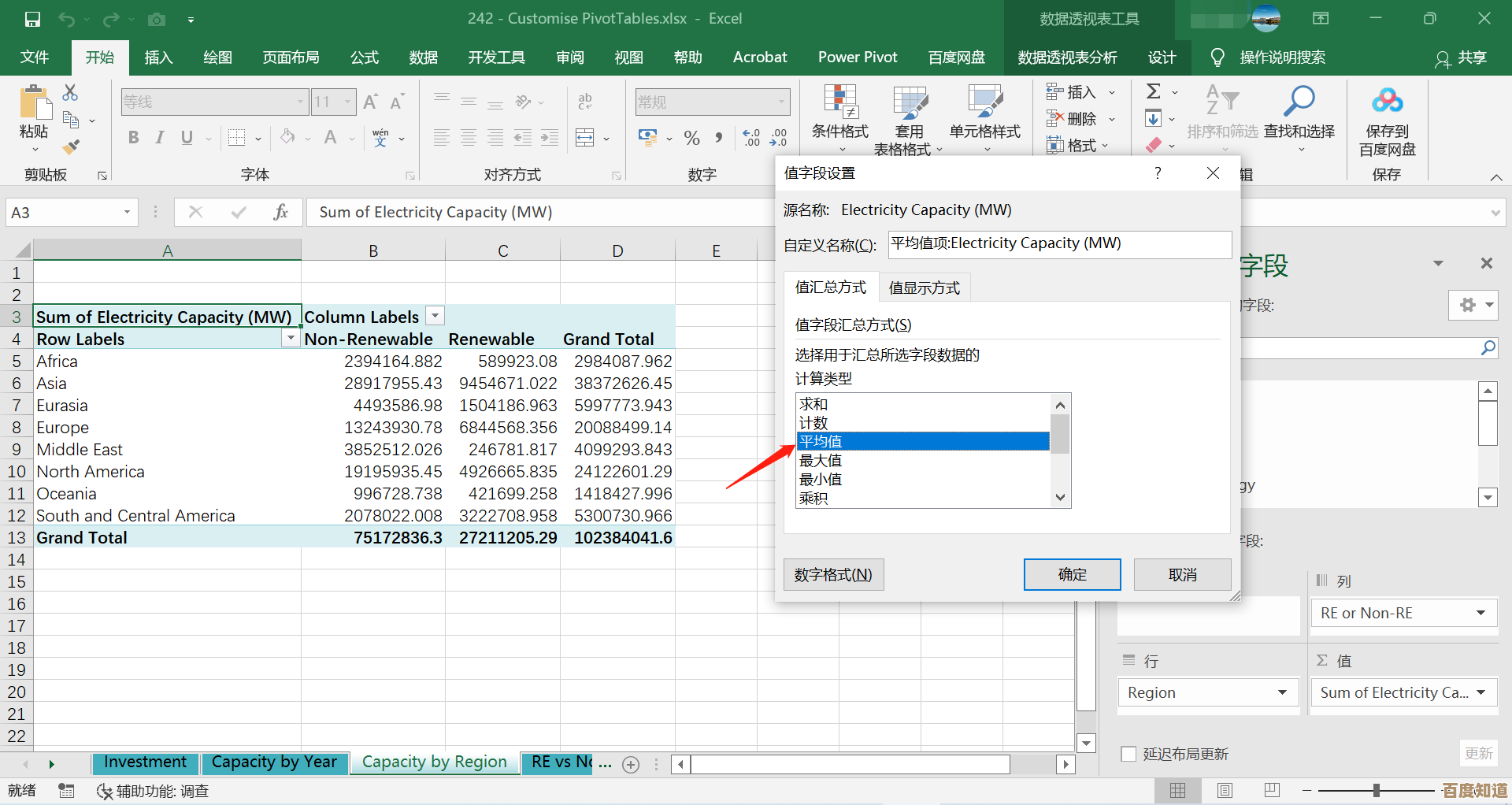Click the save icon in title bar
This screenshot has width=1512, height=805.
32,19
